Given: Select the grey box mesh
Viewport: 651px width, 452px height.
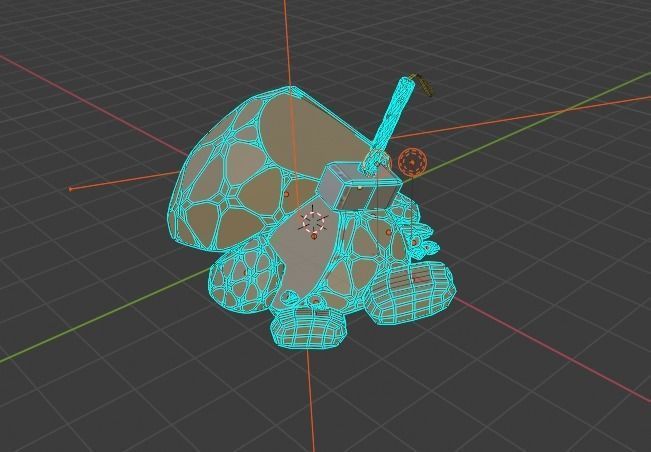Looking at the screenshot, I should click(x=359, y=186).
